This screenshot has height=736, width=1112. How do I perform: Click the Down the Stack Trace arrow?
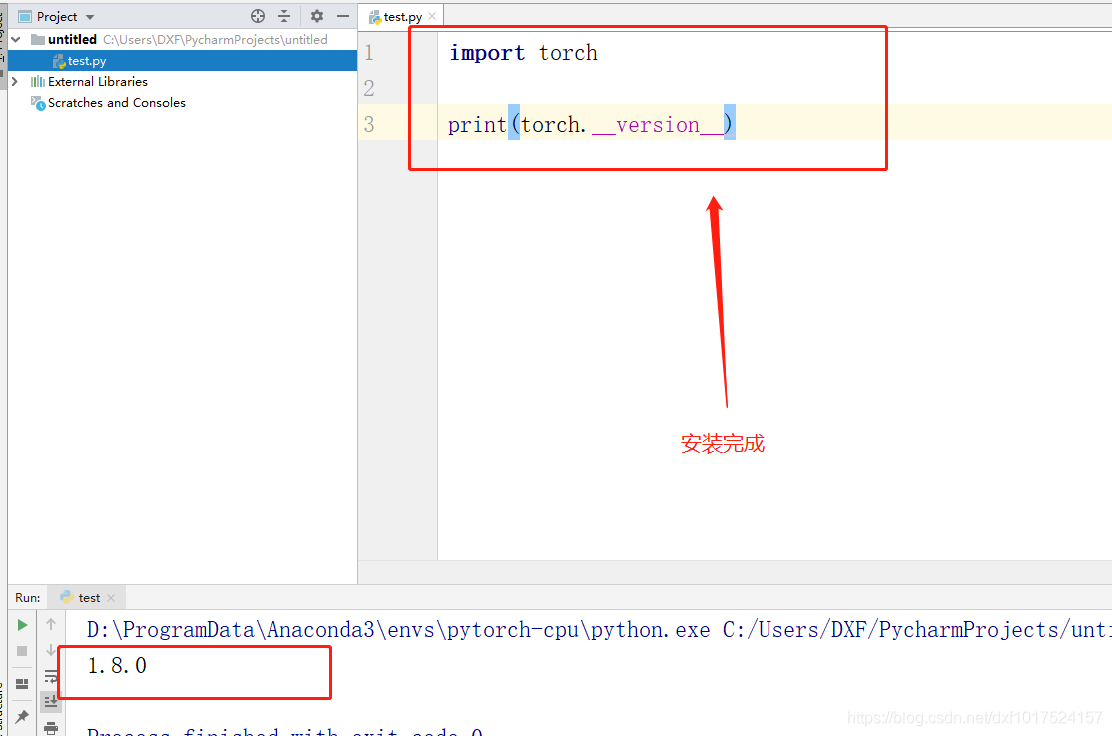point(50,648)
